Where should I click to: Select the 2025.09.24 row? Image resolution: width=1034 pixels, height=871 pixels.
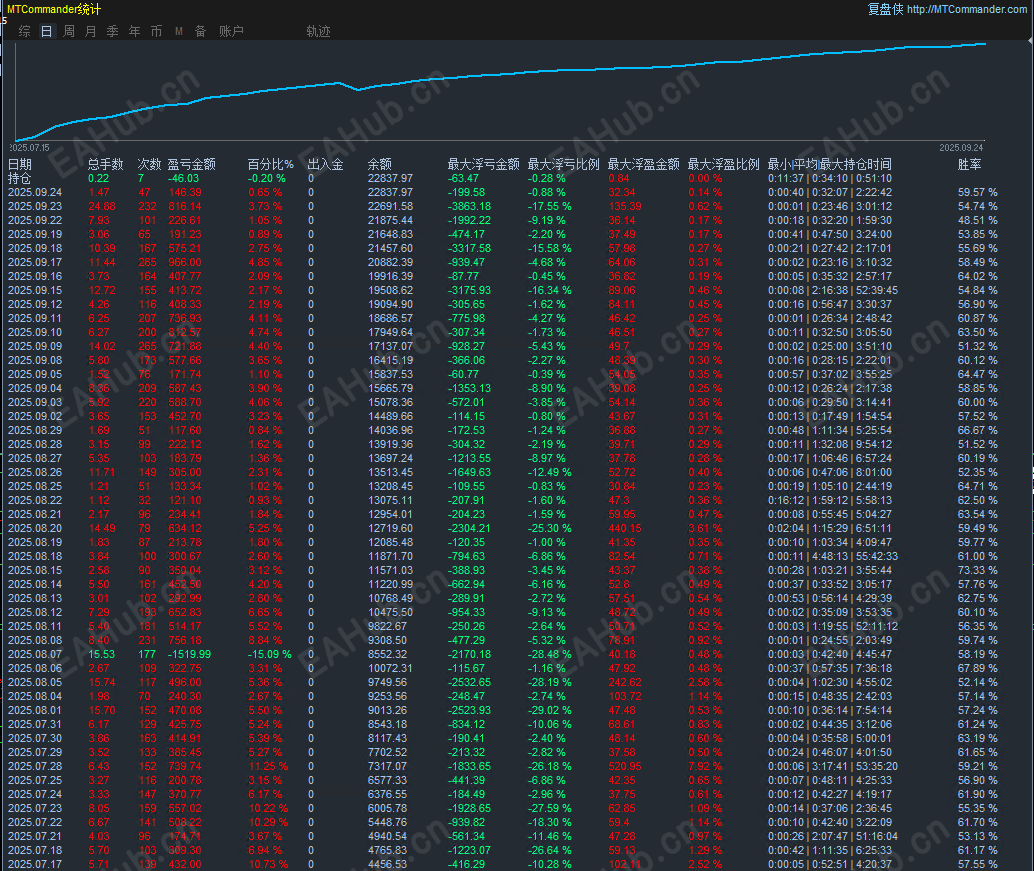pyautogui.click(x=502, y=193)
